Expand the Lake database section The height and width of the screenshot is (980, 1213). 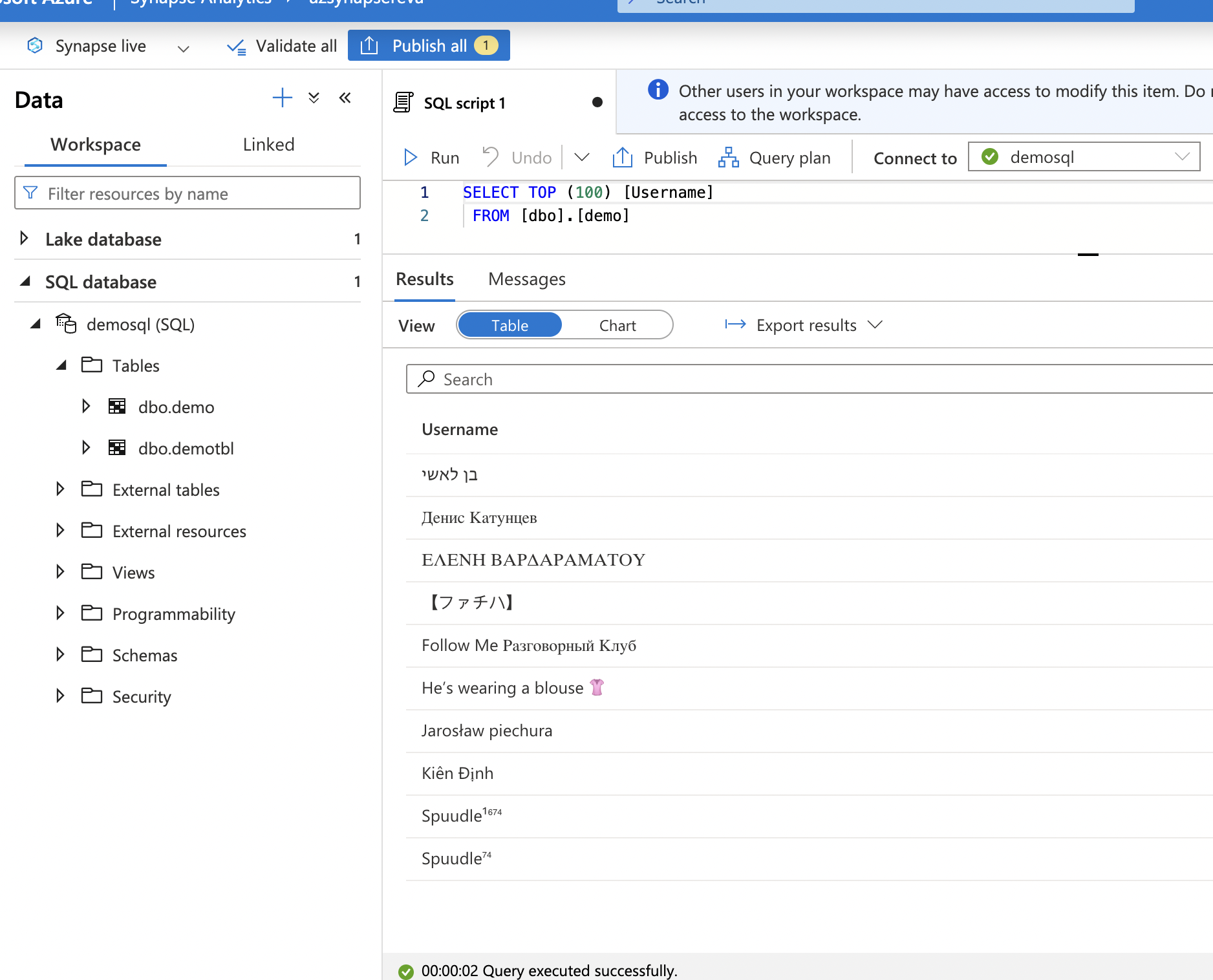(25, 238)
